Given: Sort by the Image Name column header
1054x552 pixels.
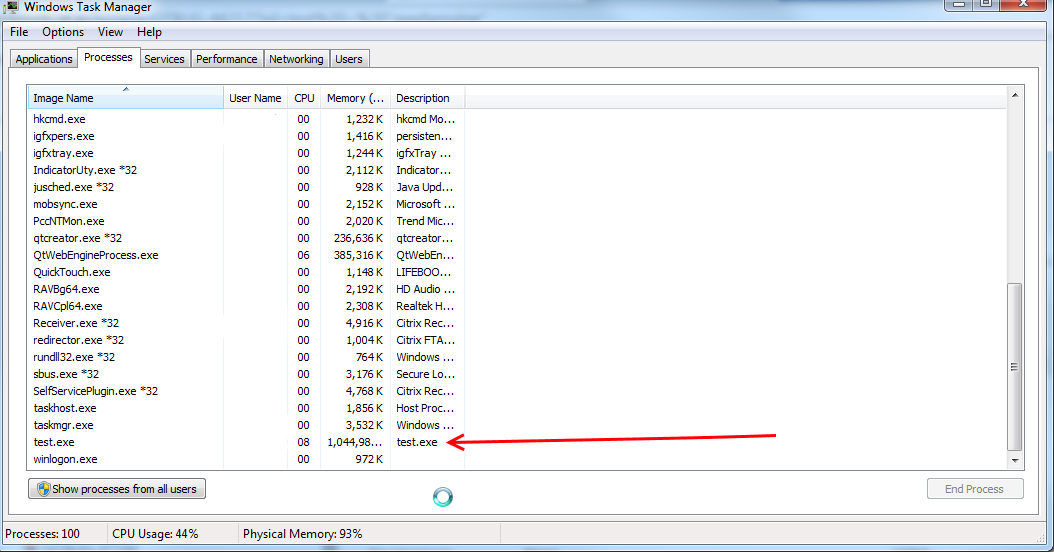Looking at the screenshot, I should 126,97.
